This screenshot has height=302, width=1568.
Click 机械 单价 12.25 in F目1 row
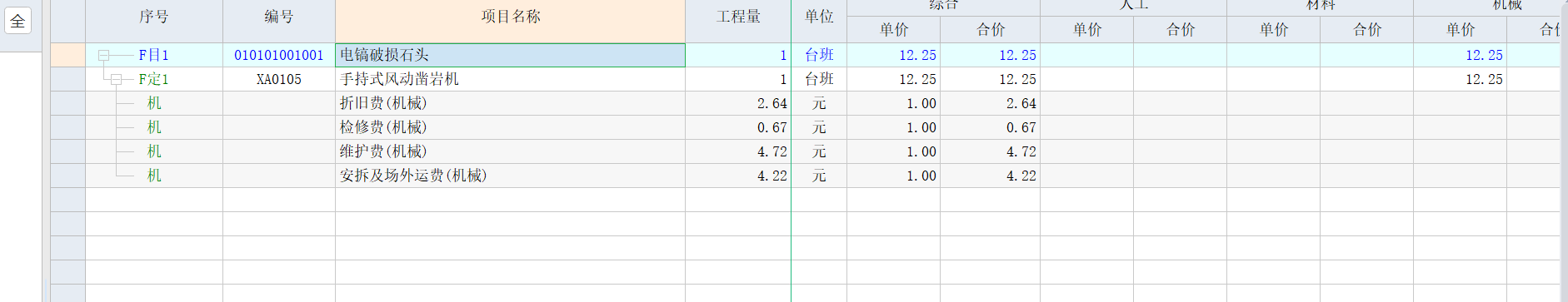coord(1460,55)
